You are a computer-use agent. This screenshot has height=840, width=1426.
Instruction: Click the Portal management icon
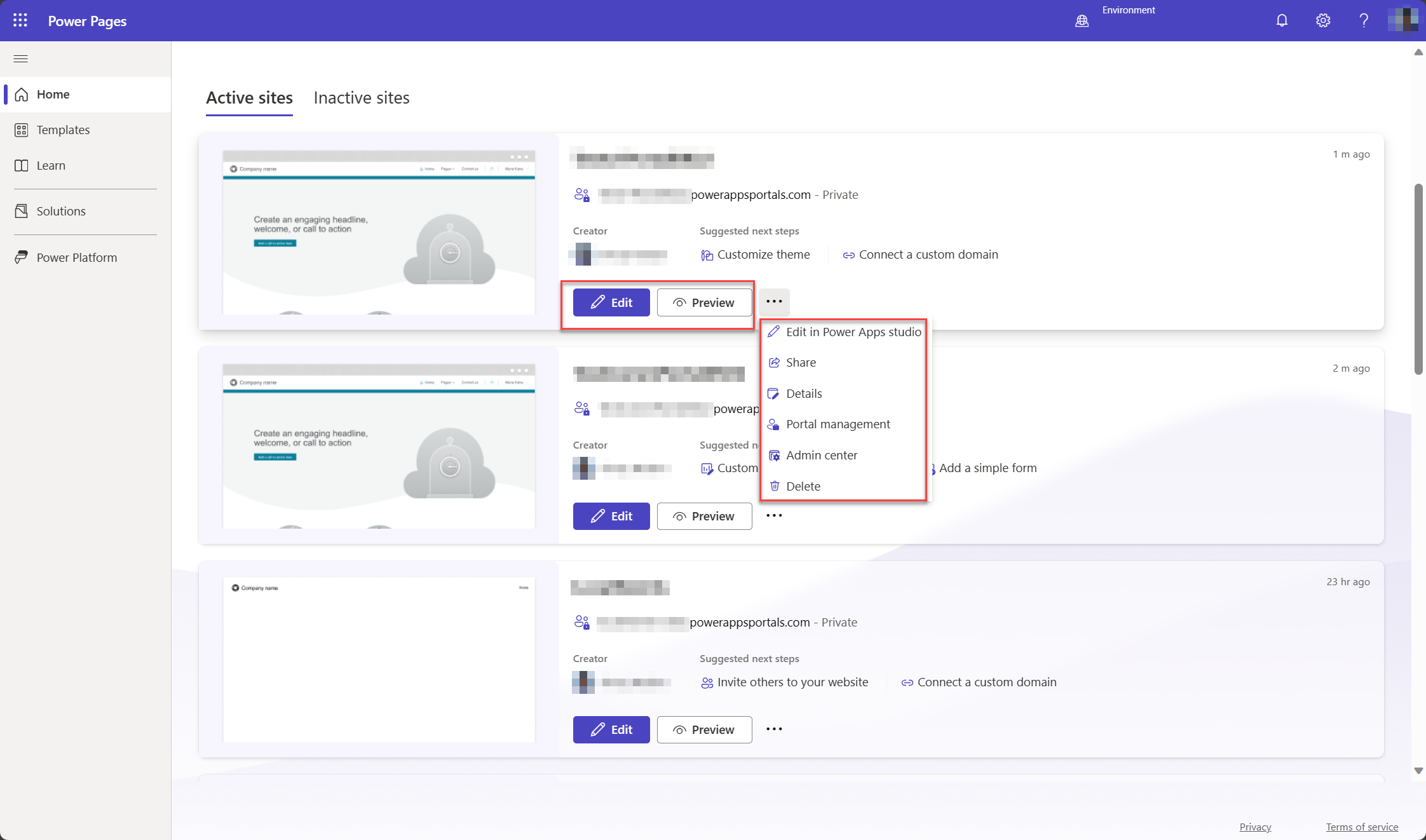point(774,423)
